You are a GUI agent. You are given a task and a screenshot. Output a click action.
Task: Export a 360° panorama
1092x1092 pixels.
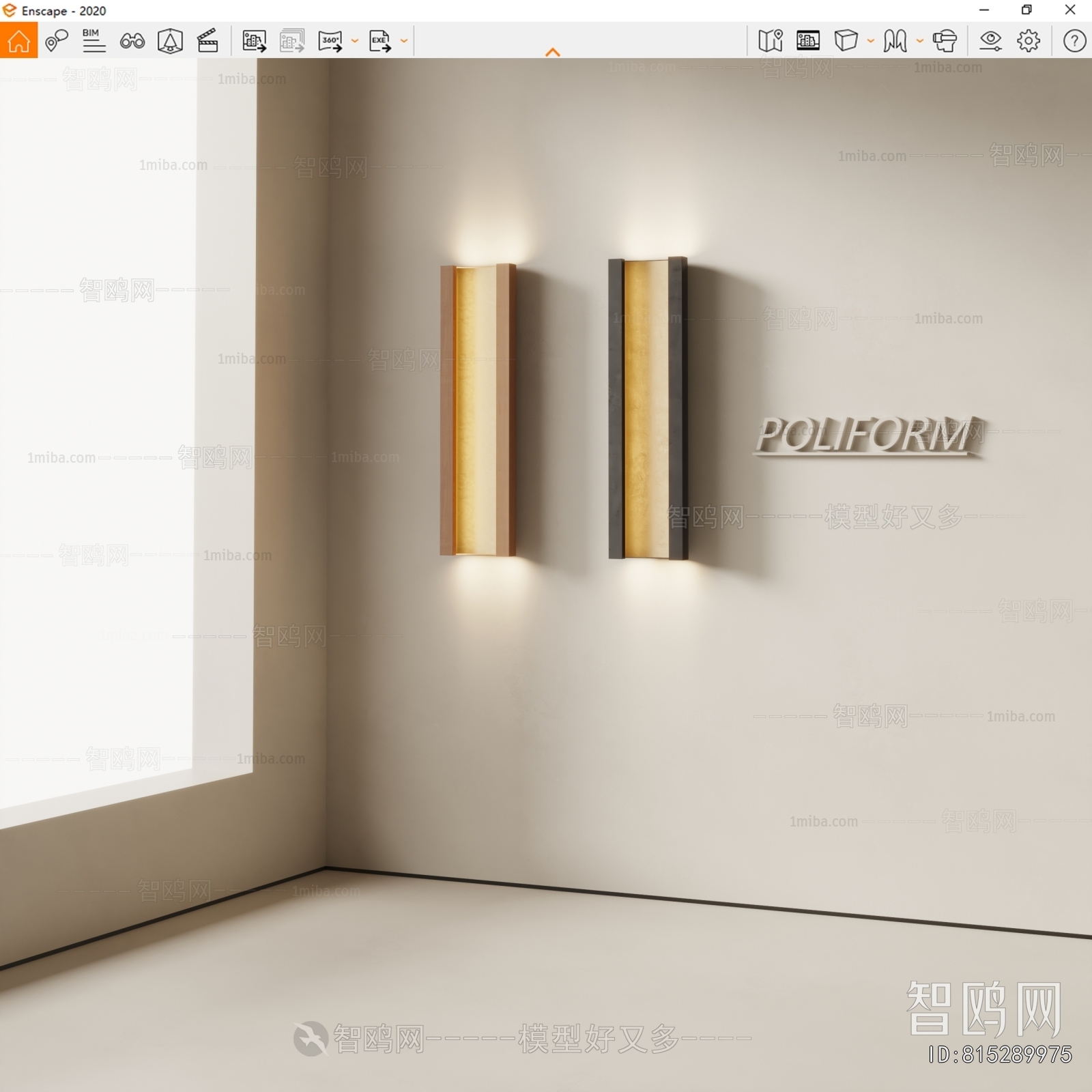coord(331,42)
